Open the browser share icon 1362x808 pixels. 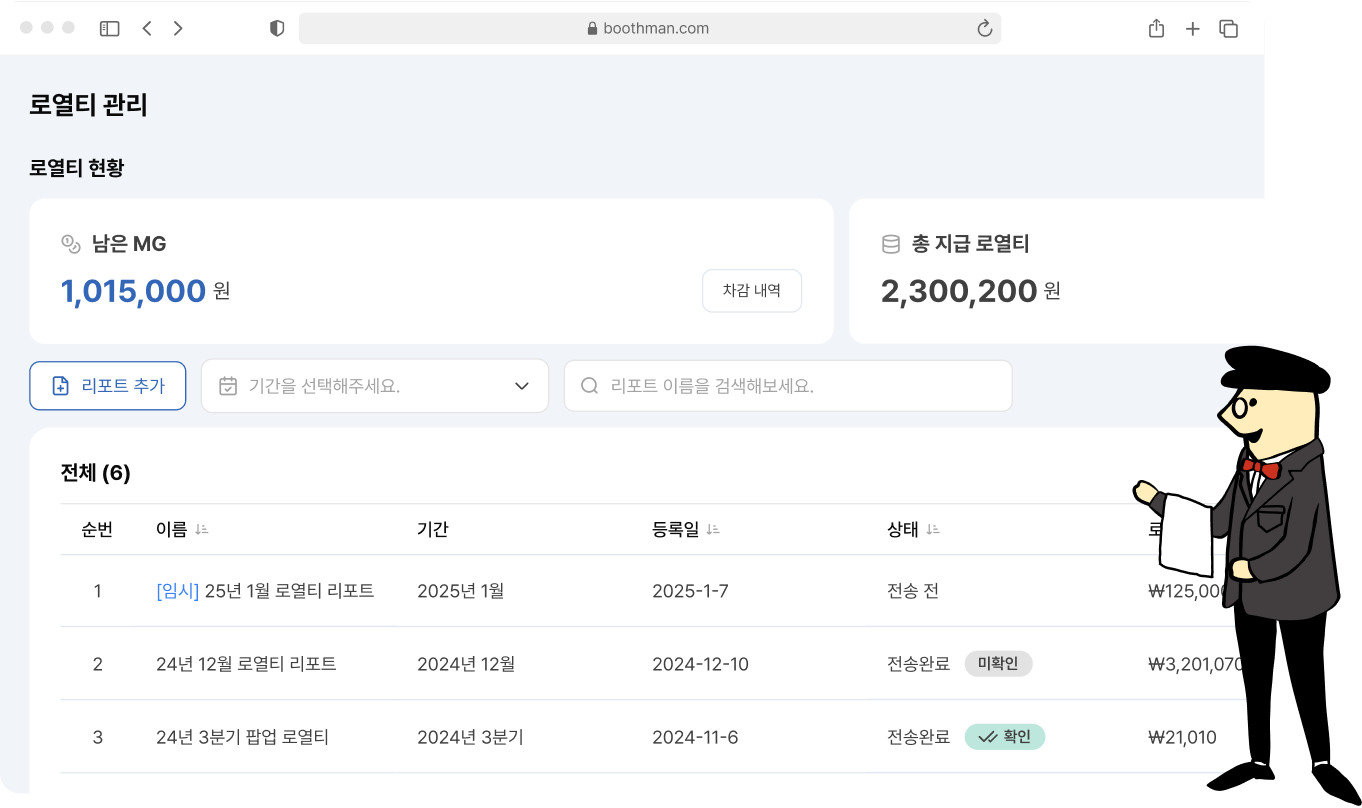[x=1156, y=29]
